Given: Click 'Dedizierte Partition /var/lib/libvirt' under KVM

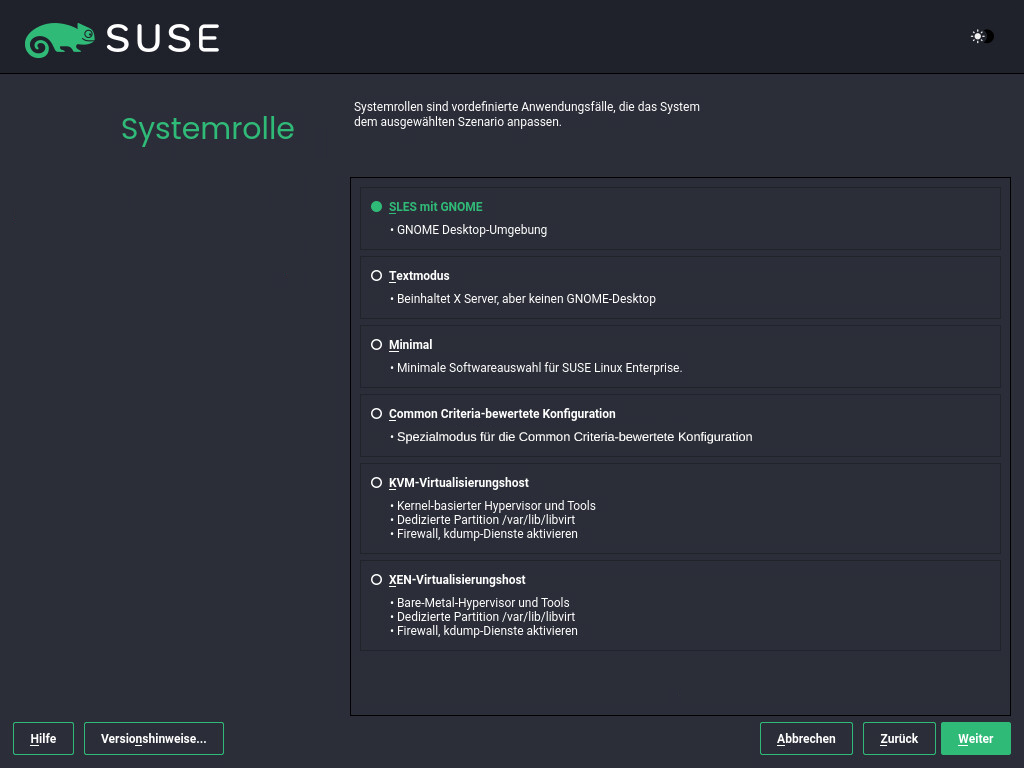Looking at the screenshot, I should pos(486,520).
